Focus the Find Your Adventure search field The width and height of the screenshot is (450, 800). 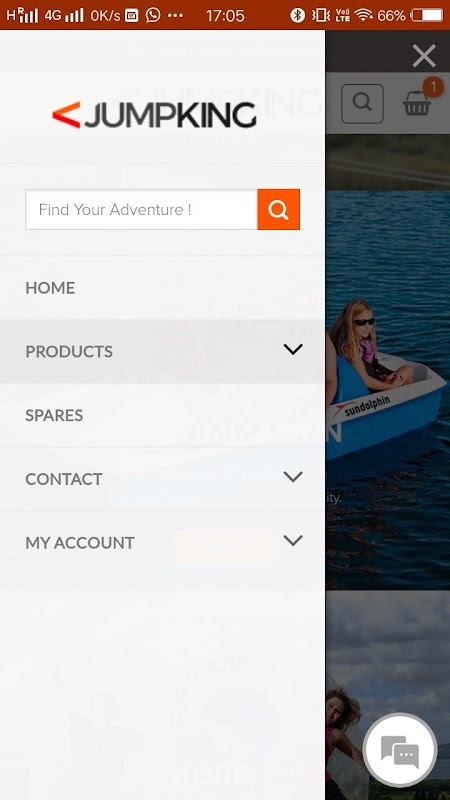(x=141, y=209)
